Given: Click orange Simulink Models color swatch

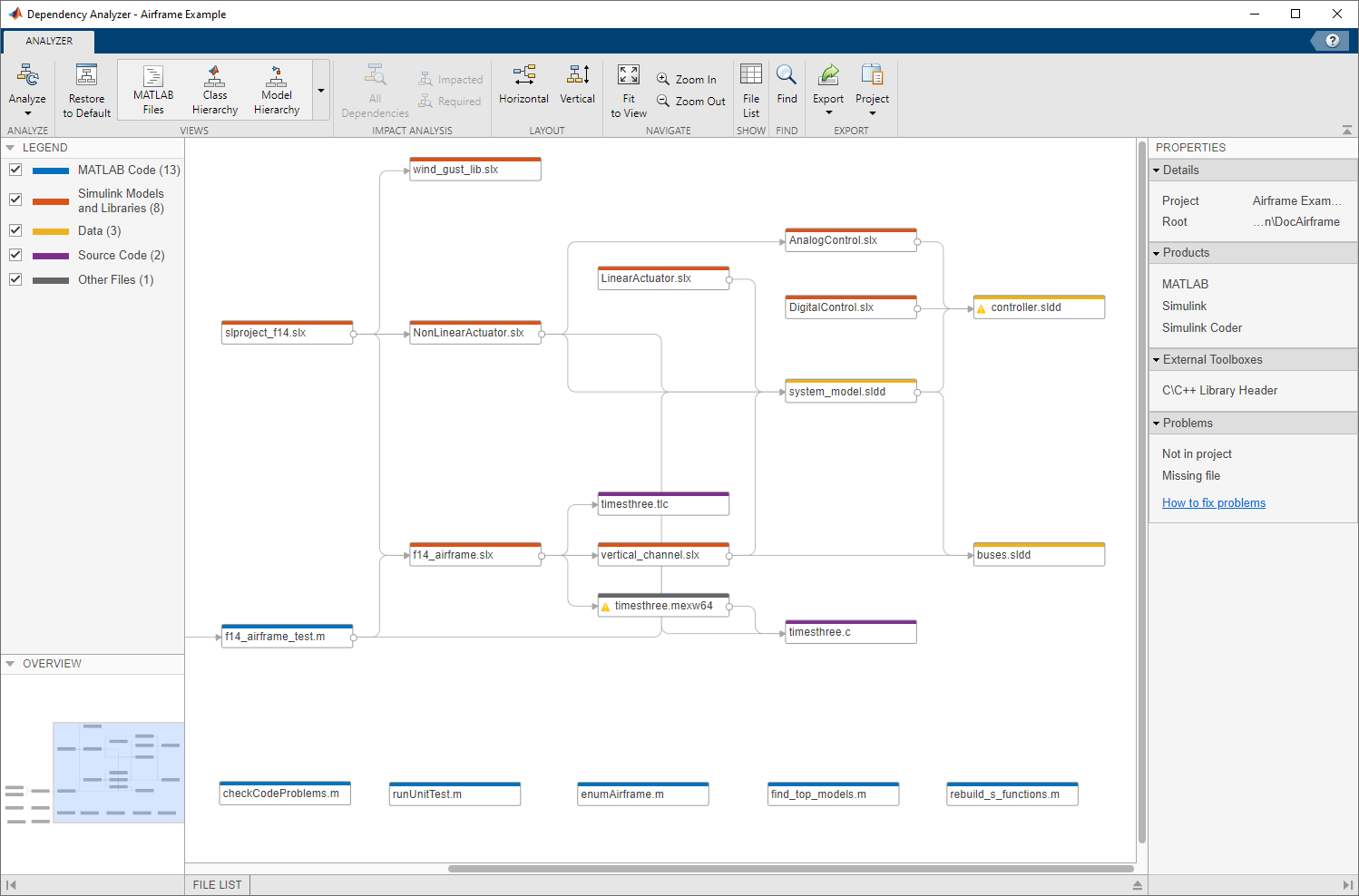Looking at the screenshot, I should point(51,201).
